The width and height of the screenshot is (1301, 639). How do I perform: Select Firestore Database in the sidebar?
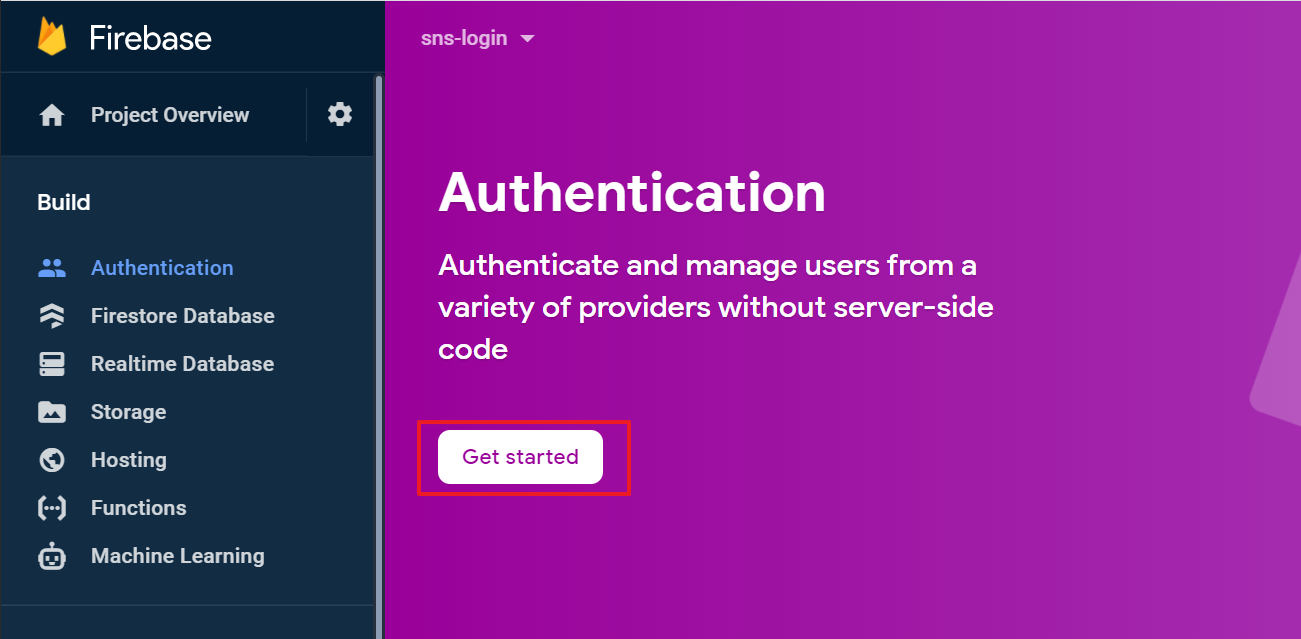click(183, 316)
